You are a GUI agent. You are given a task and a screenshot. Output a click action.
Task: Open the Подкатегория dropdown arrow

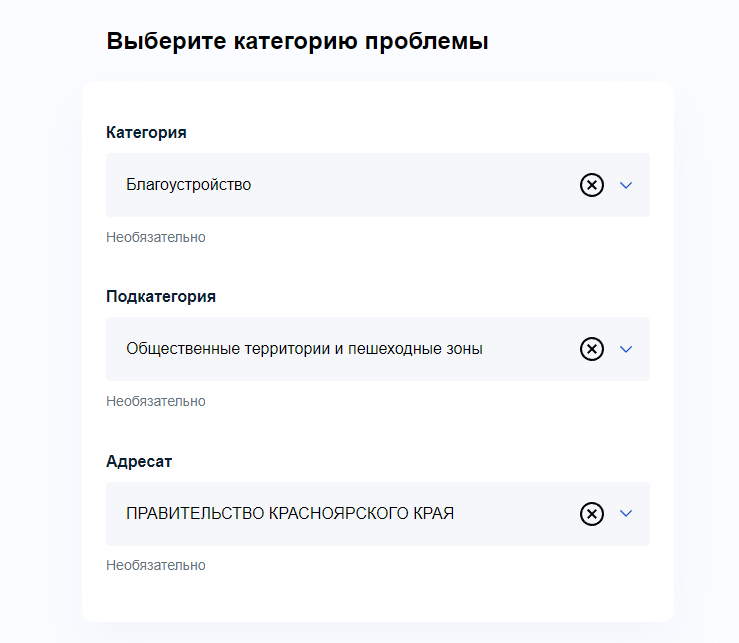[x=625, y=349]
